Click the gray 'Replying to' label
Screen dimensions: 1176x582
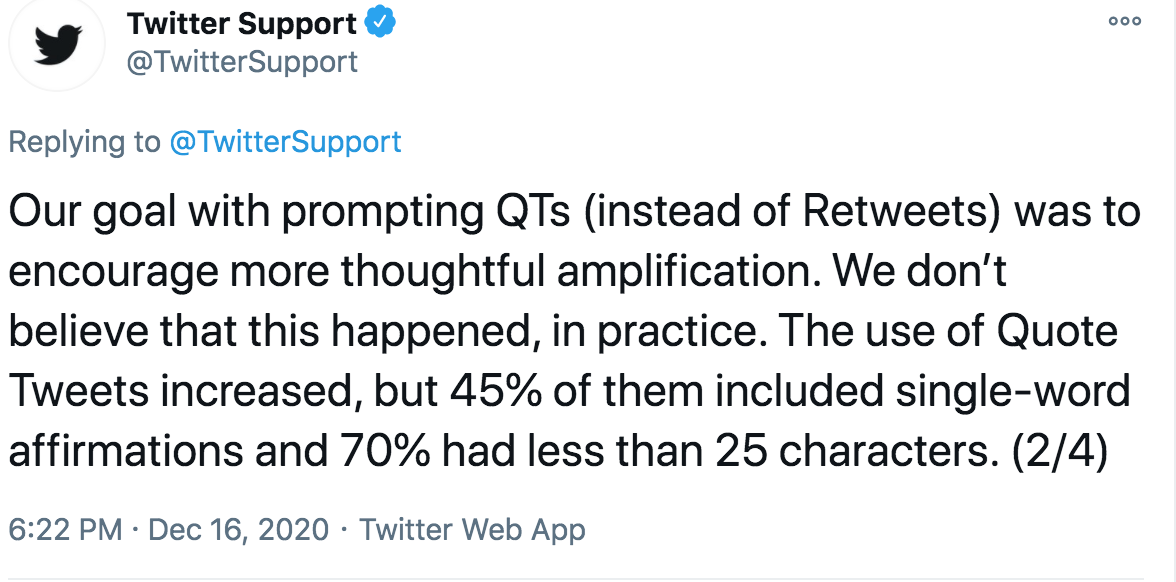click(x=85, y=142)
